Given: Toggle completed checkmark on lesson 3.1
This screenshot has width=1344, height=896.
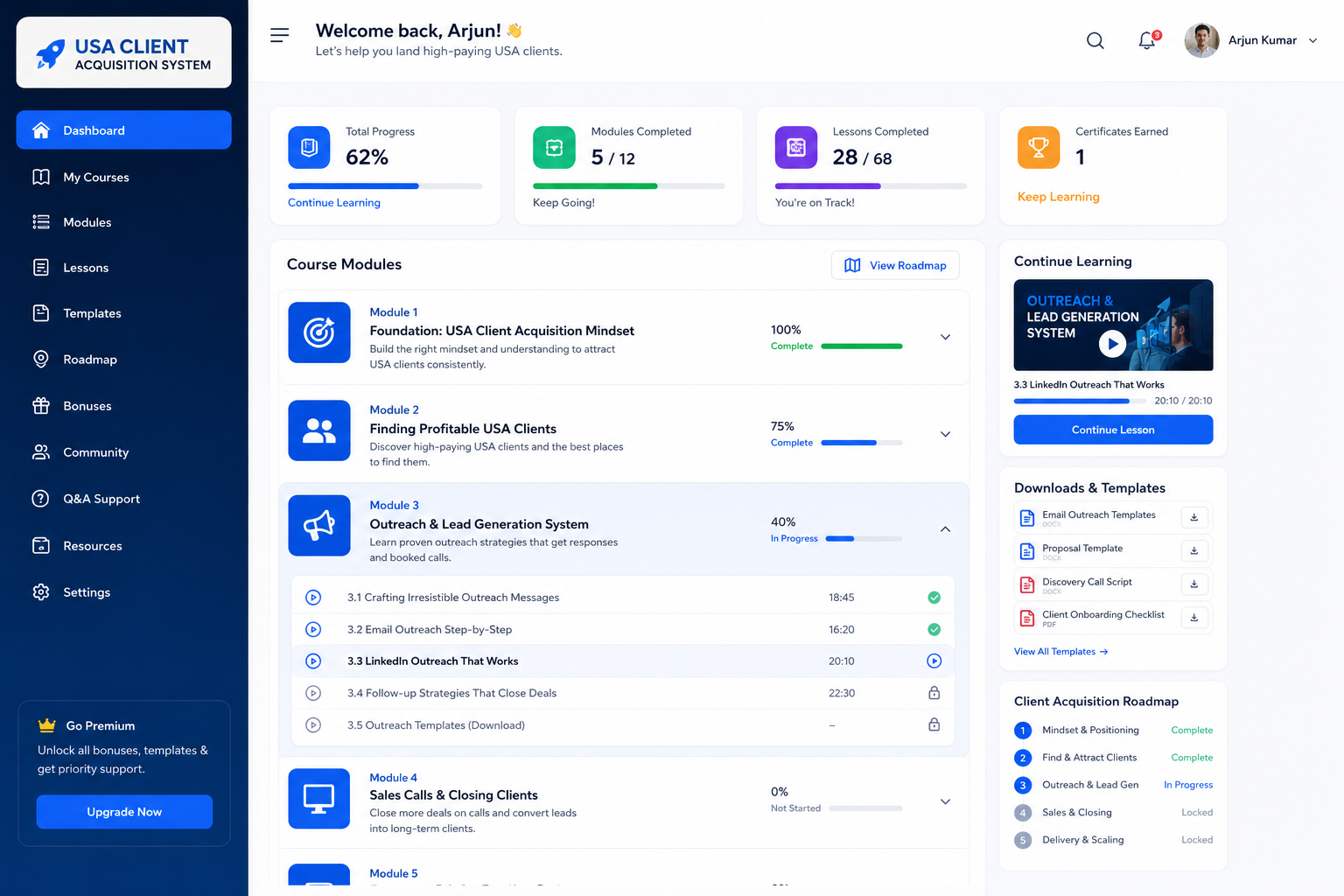Looking at the screenshot, I should [x=934, y=598].
